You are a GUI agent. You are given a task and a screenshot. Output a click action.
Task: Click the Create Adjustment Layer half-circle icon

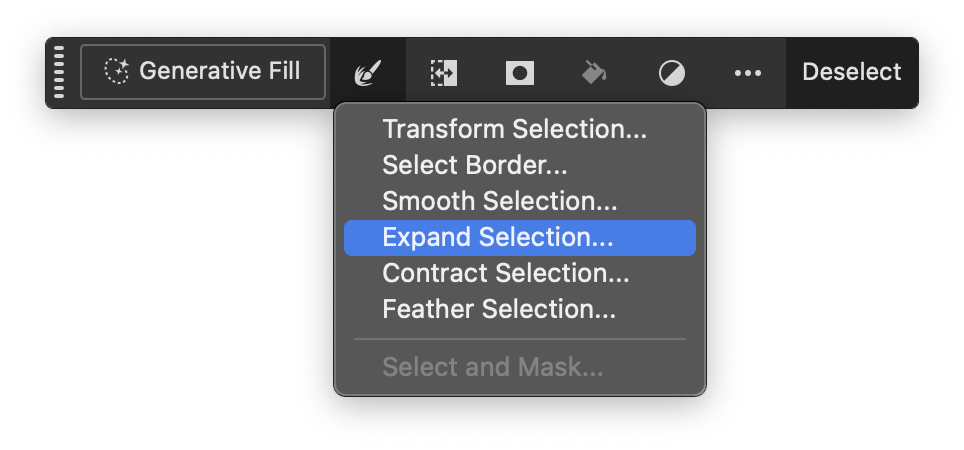[671, 73]
